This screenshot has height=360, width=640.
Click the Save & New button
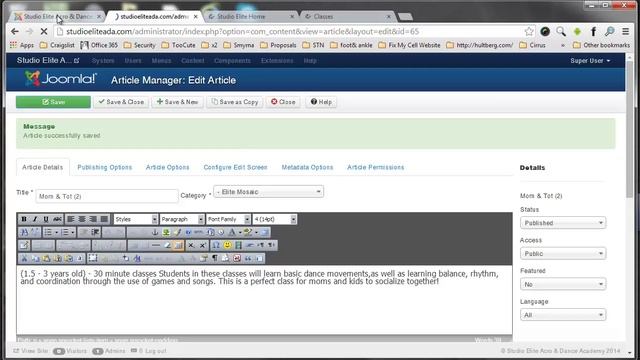[178, 102]
